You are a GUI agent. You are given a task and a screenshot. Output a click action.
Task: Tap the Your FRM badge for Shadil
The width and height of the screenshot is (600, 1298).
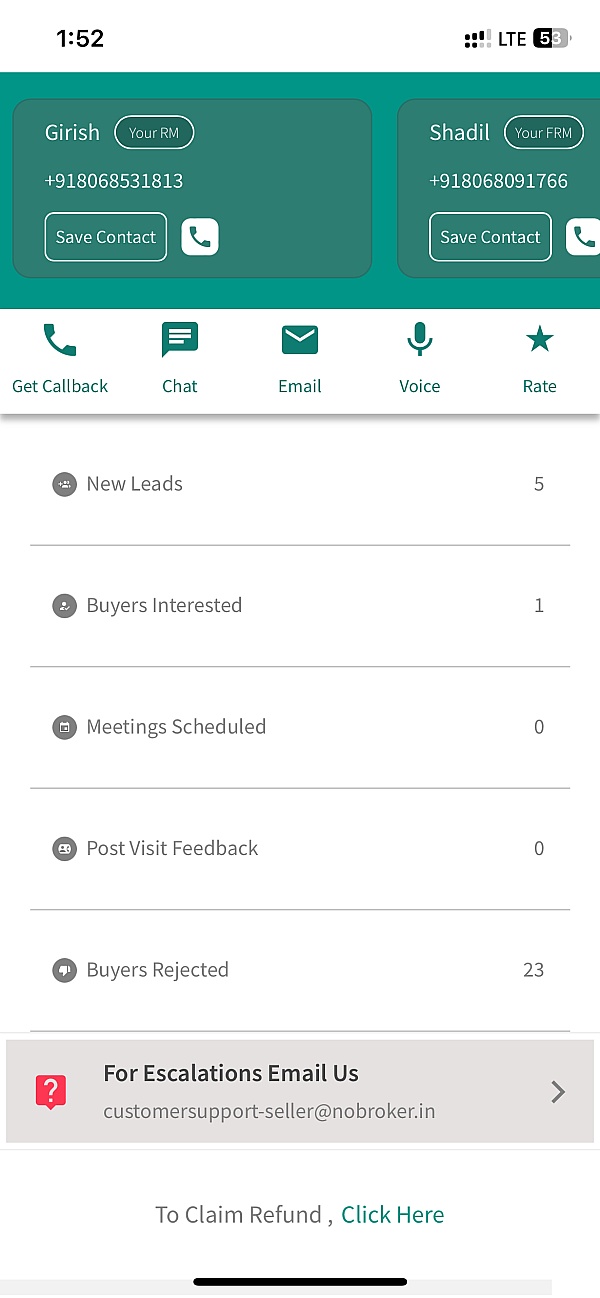tap(543, 133)
